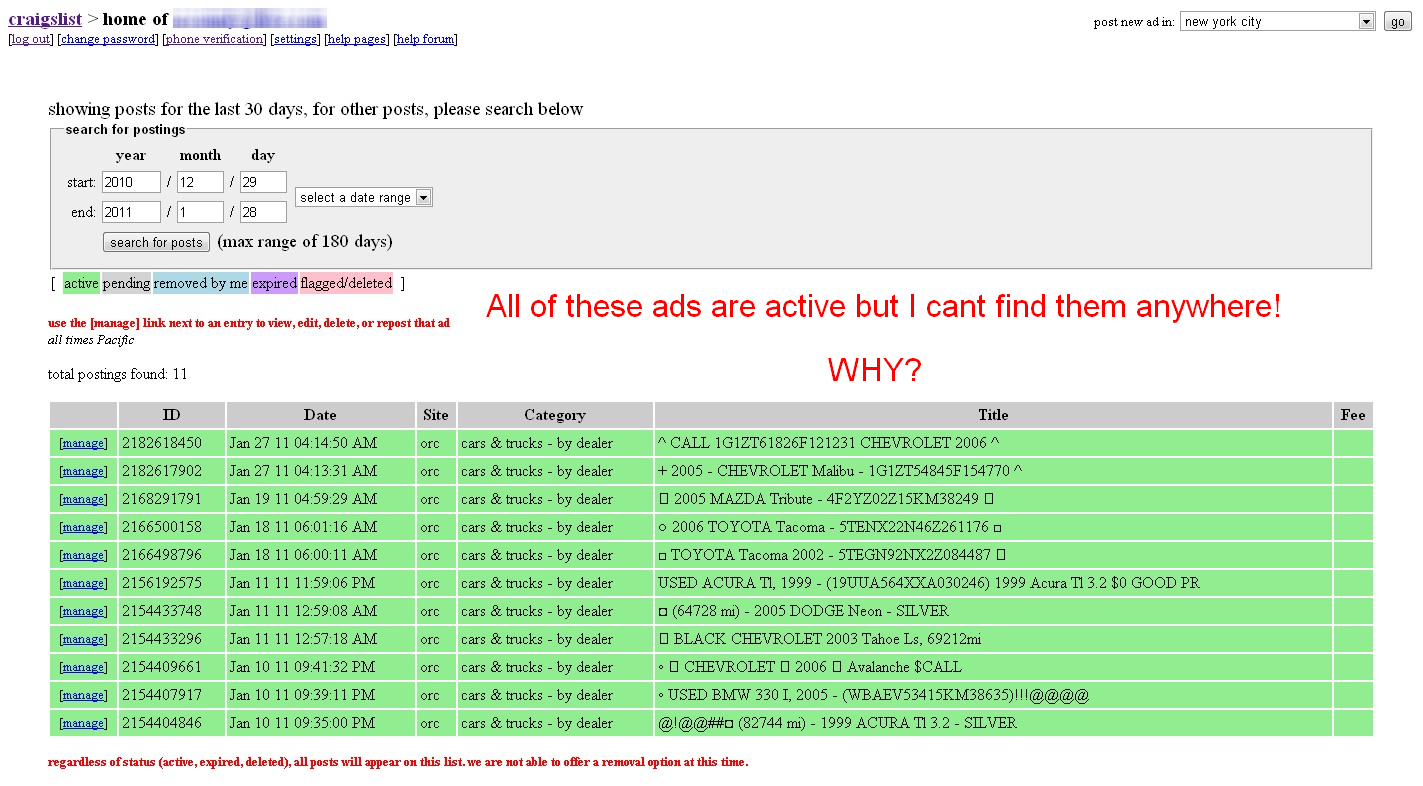Click the blue removed by me swatch
1423x786 pixels.
201,283
